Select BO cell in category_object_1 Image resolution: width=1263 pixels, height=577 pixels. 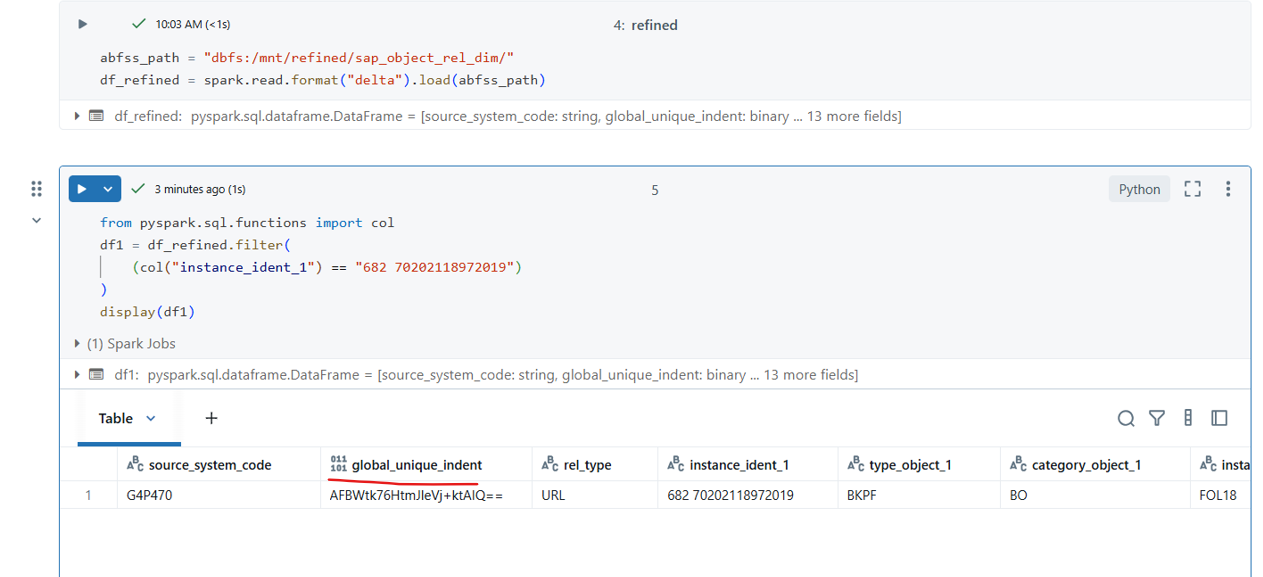coord(1095,495)
